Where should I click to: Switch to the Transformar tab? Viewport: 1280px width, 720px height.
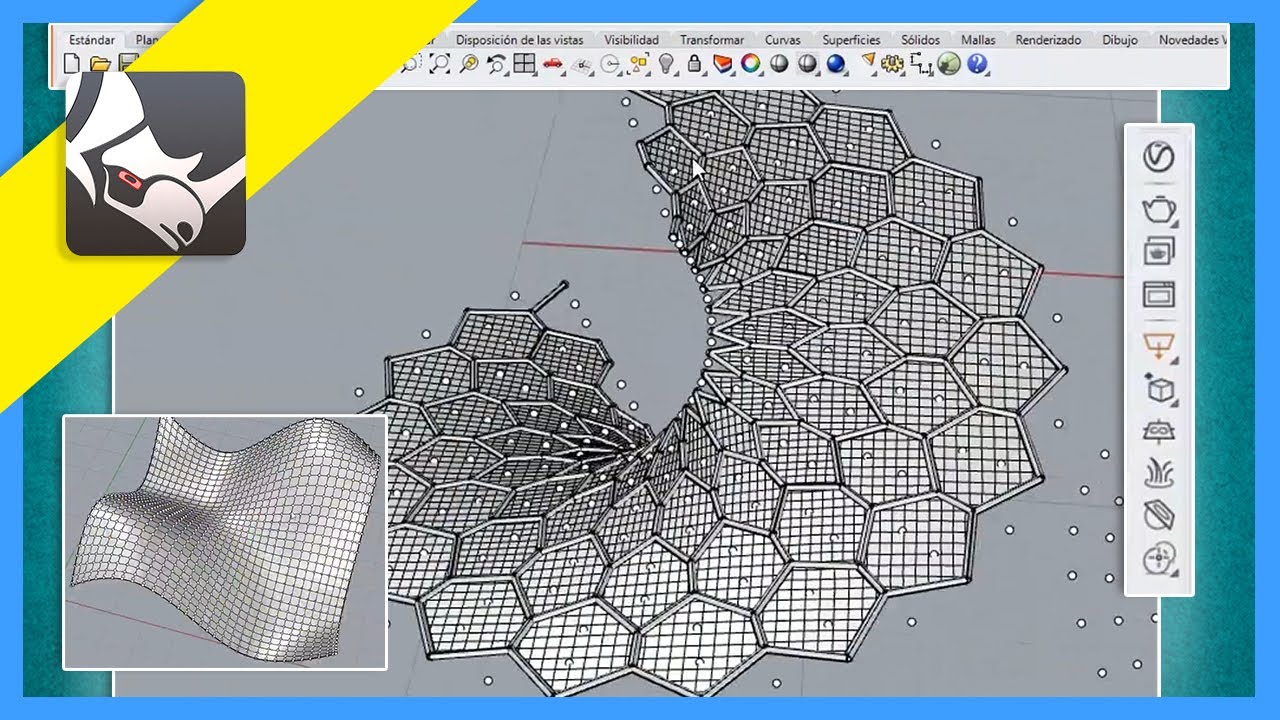click(x=712, y=40)
